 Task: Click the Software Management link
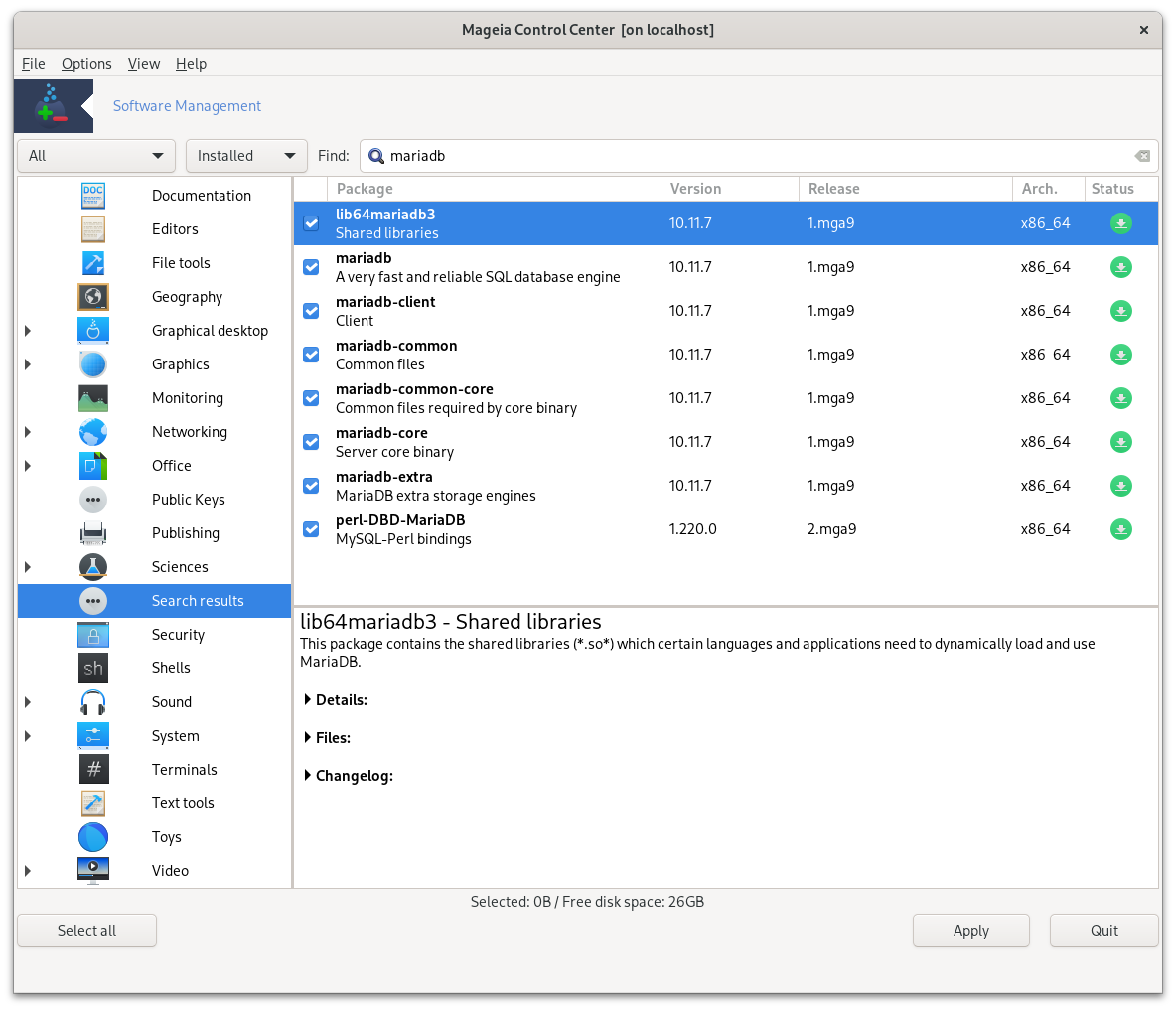pyautogui.click(x=187, y=106)
